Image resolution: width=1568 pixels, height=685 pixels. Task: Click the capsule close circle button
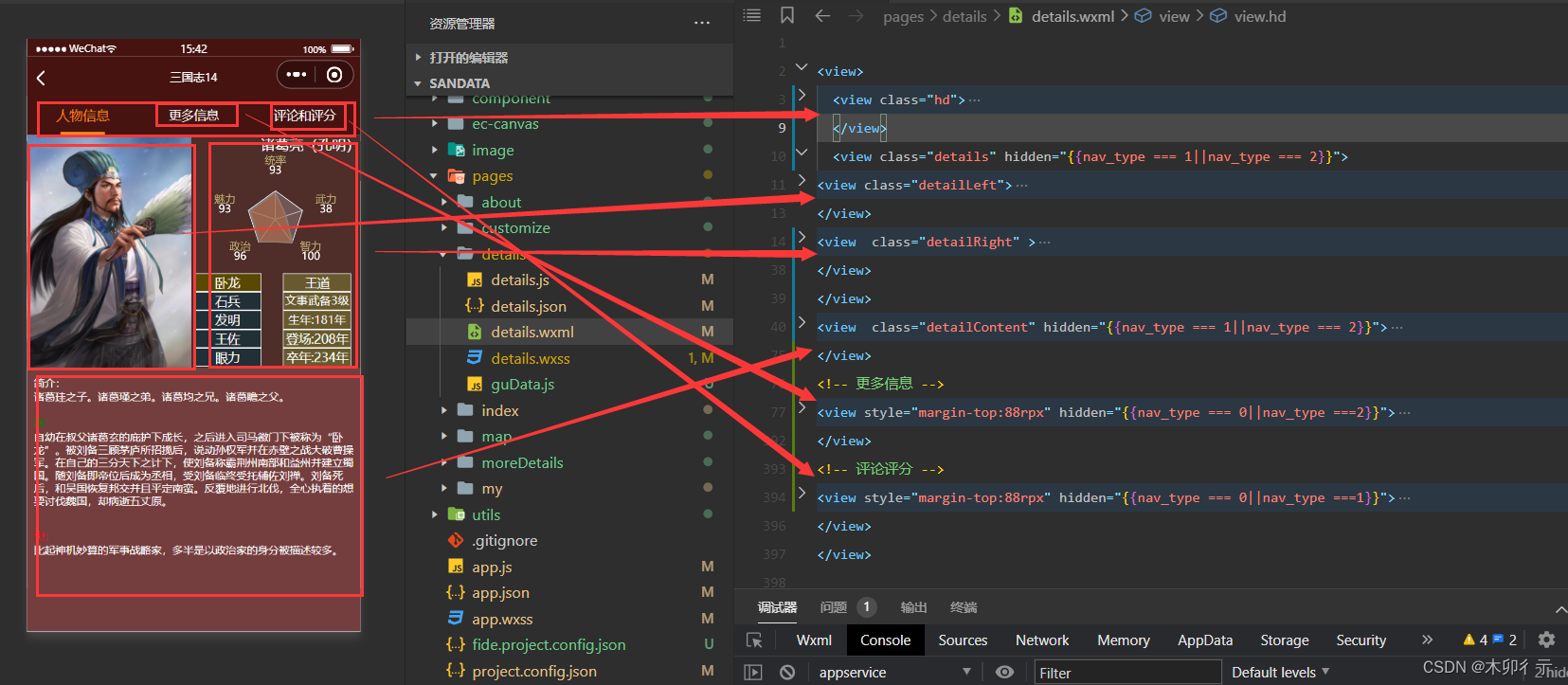[334, 74]
